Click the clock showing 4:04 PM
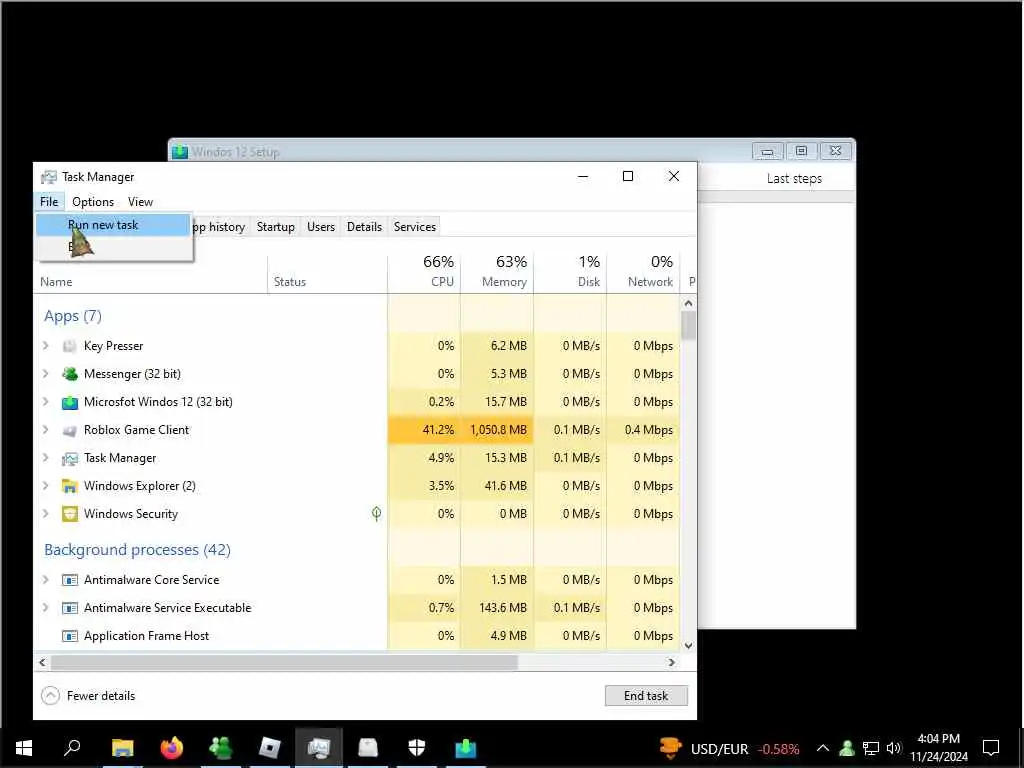This screenshot has height=768, width=1024. click(938, 748)
